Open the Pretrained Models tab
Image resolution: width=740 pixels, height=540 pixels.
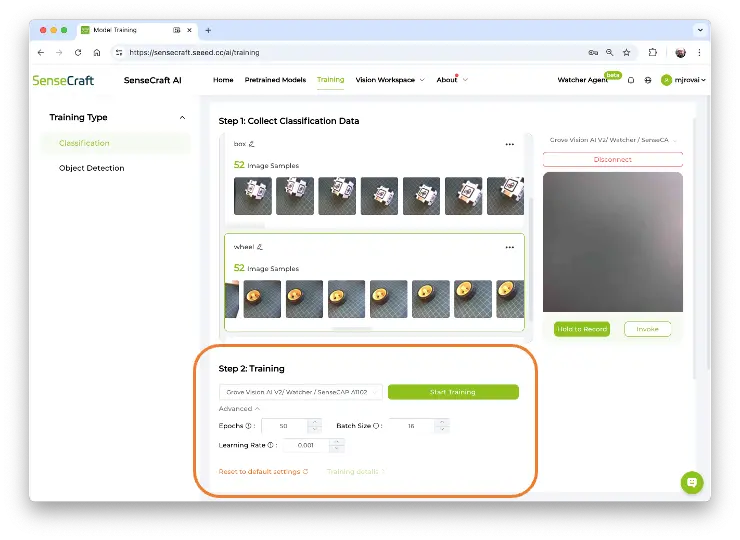click(275, 80)
